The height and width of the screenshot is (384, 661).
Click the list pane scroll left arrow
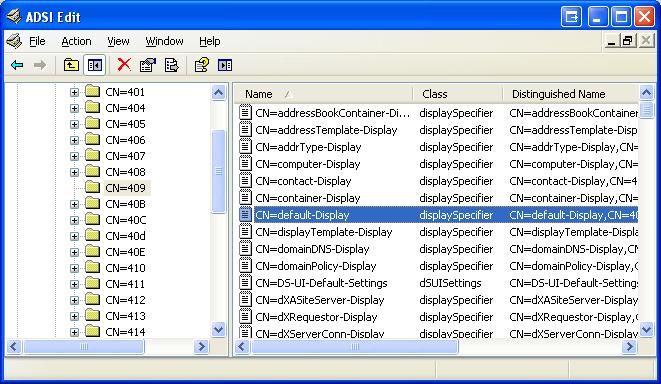242,346
